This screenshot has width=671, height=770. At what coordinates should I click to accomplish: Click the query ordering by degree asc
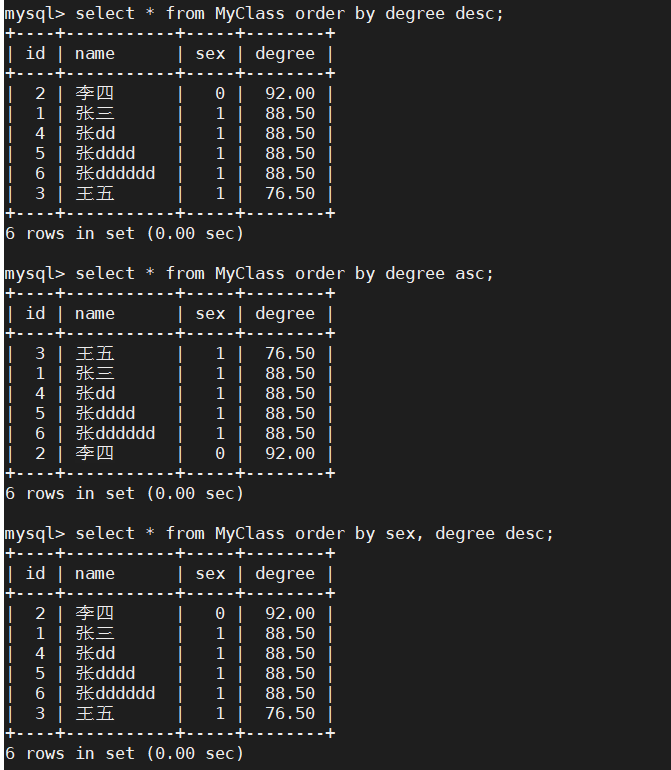tap(285, 273)
